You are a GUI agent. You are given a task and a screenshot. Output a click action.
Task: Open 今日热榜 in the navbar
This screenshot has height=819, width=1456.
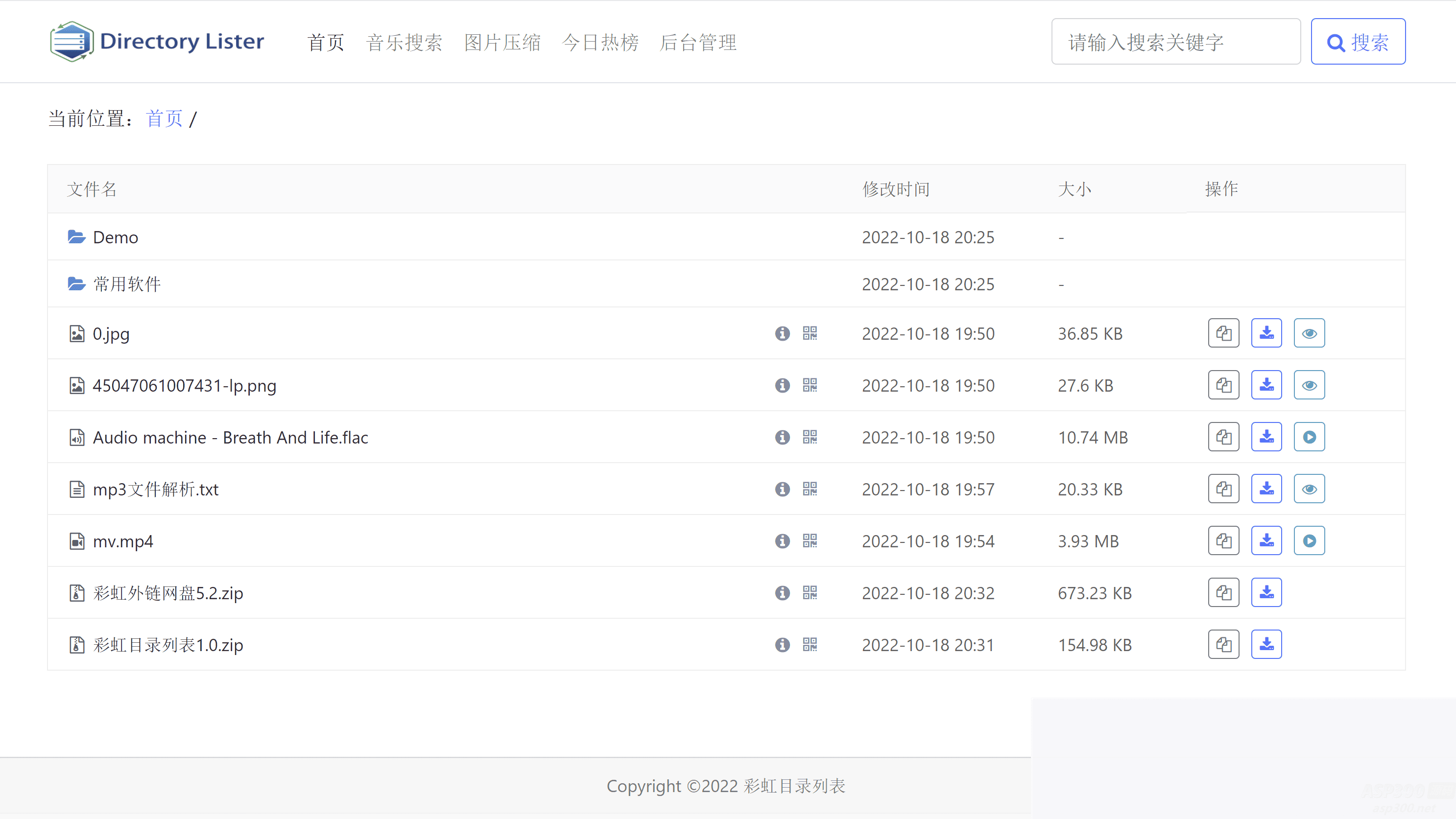(600, 43)
